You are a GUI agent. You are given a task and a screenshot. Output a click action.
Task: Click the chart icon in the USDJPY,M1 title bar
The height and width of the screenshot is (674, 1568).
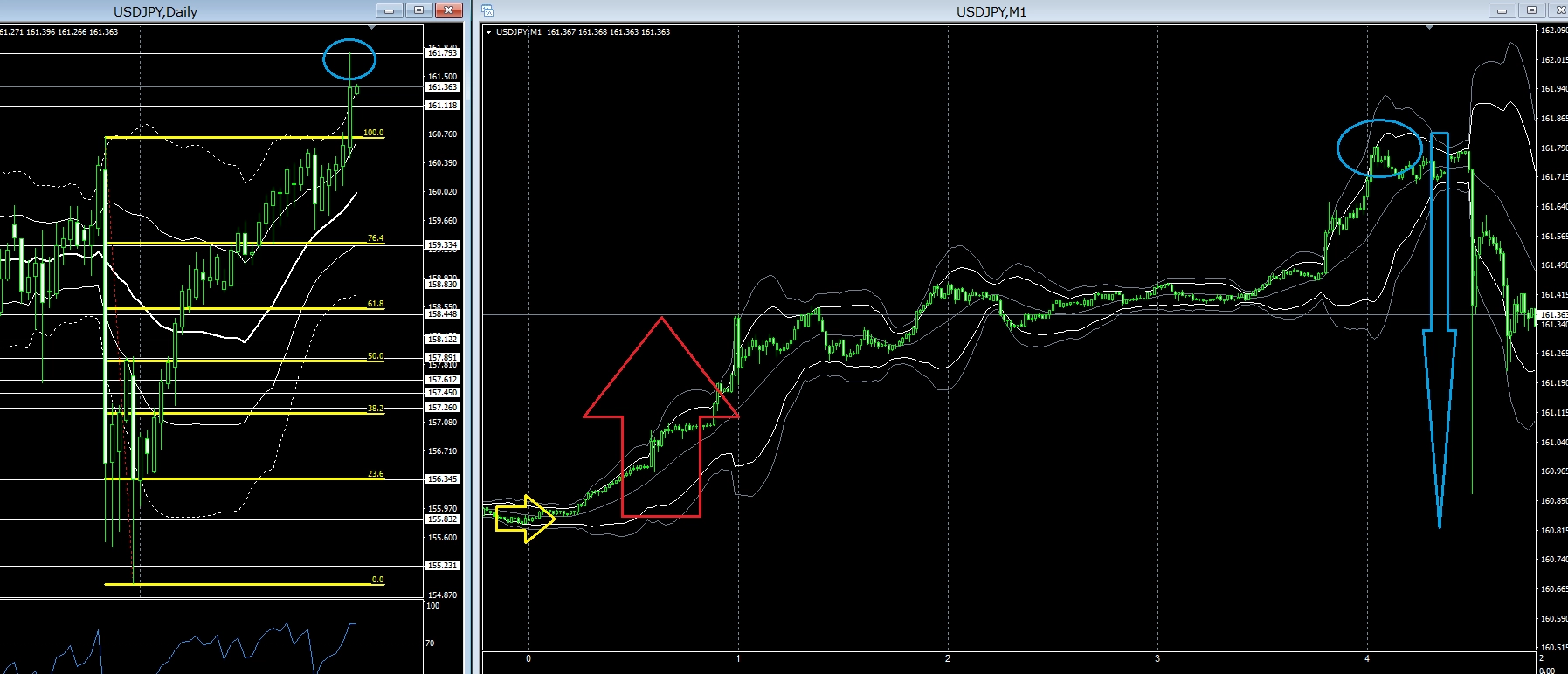click(487, 10)
